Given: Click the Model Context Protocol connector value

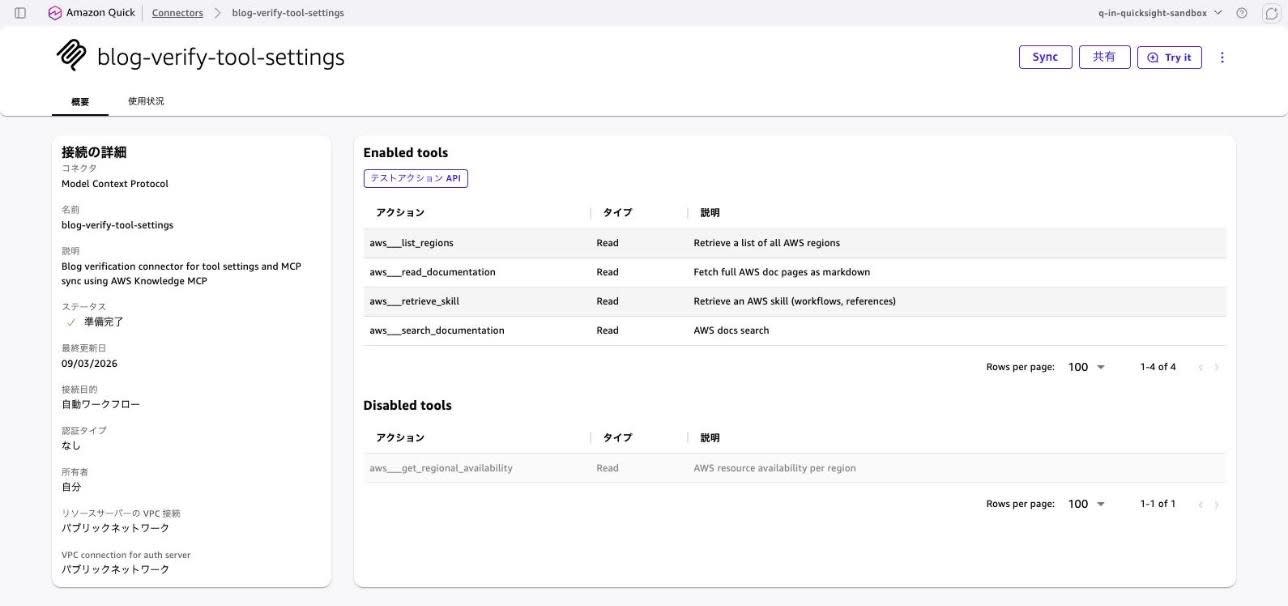Looking at the screenshot, I should click(x=115, y=184).
